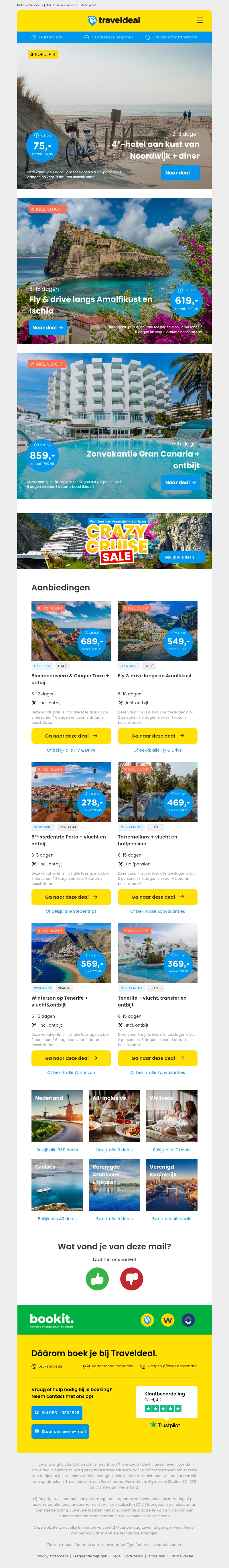Open 'Naar deal' for Noordwijk hotel
This screenshot has width=229, height=1568.
(x=180, y=173)
